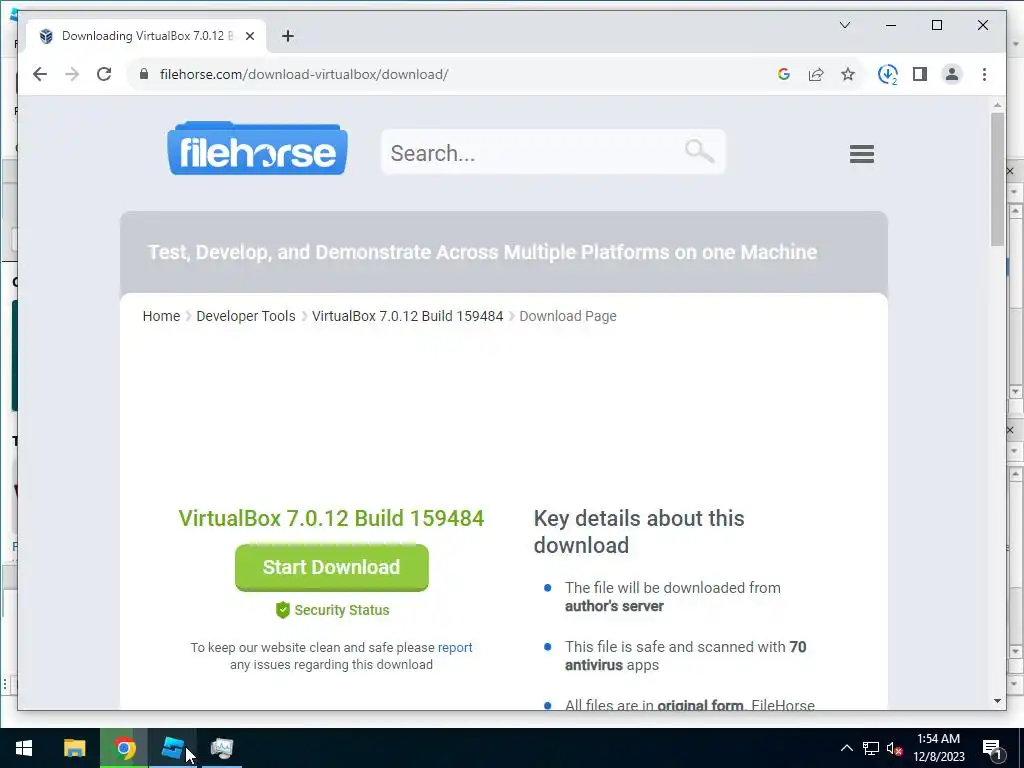Follow the Home breadcrumb link

pyautogui.click(x=161, y=316)
